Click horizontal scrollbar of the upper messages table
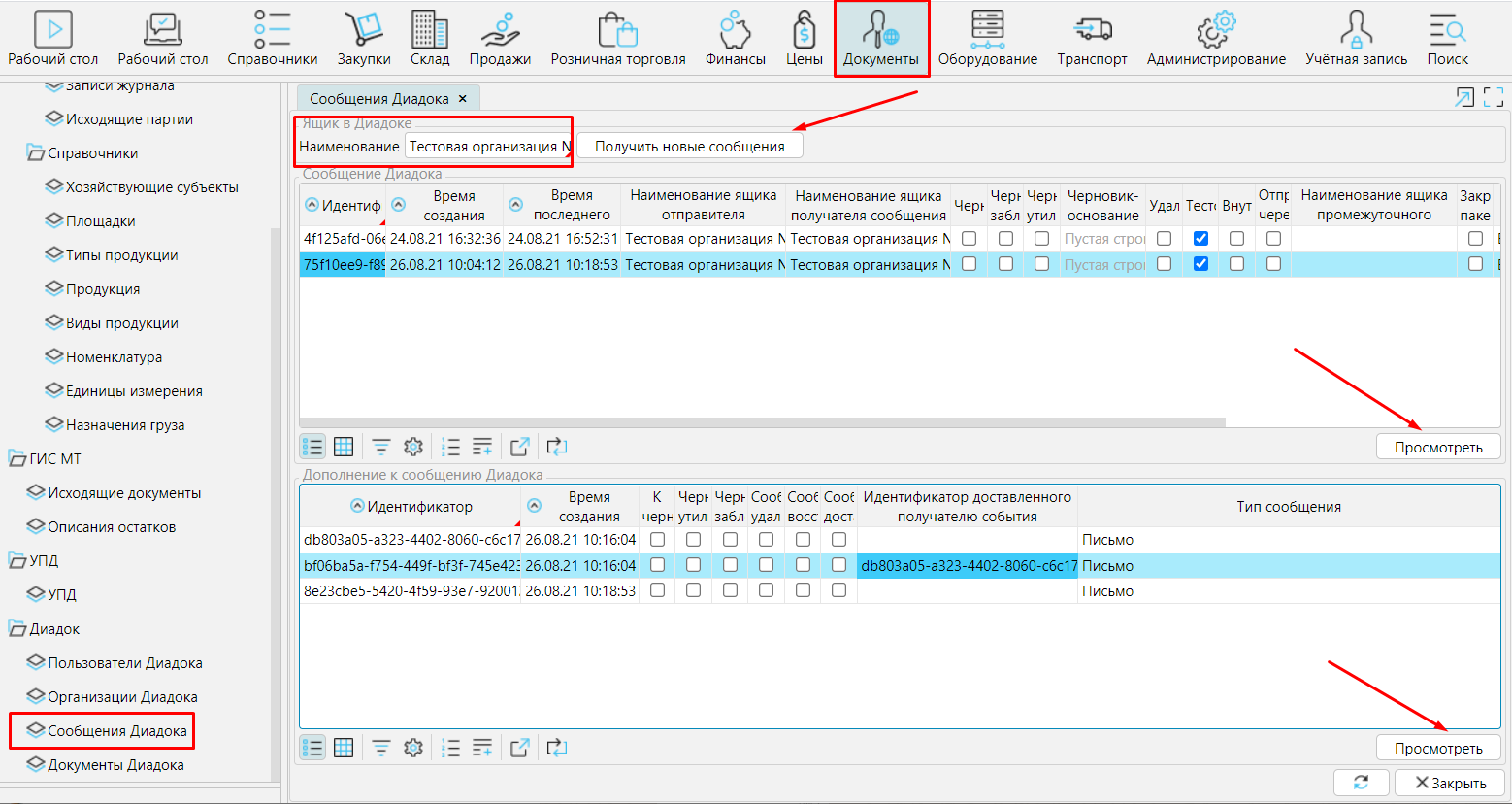 coord(762,422)
